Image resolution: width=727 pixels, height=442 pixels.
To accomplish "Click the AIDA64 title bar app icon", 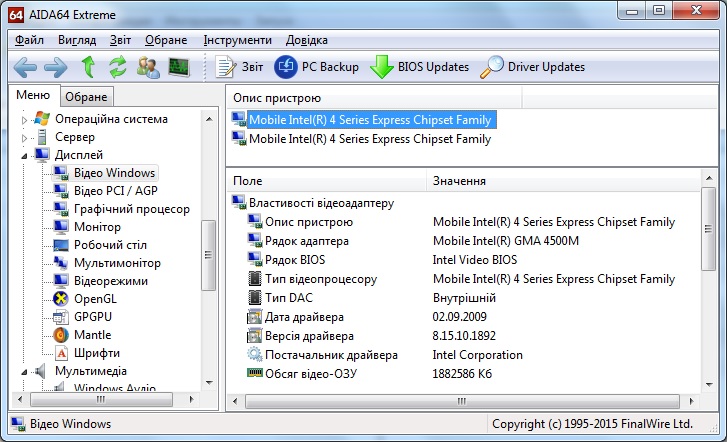I will coord(16,15).
